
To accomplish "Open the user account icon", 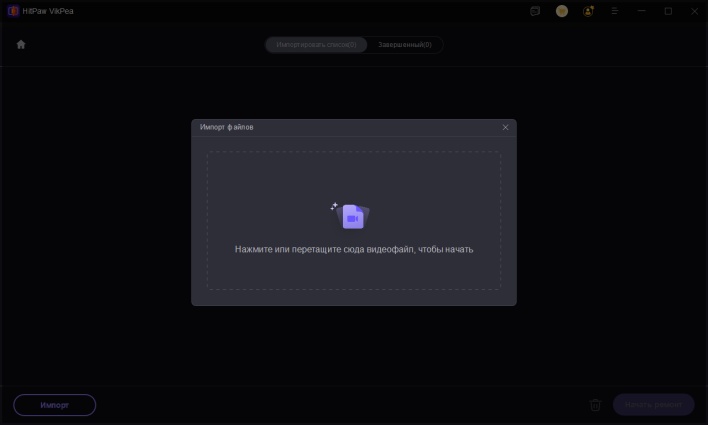I will 588,11.
